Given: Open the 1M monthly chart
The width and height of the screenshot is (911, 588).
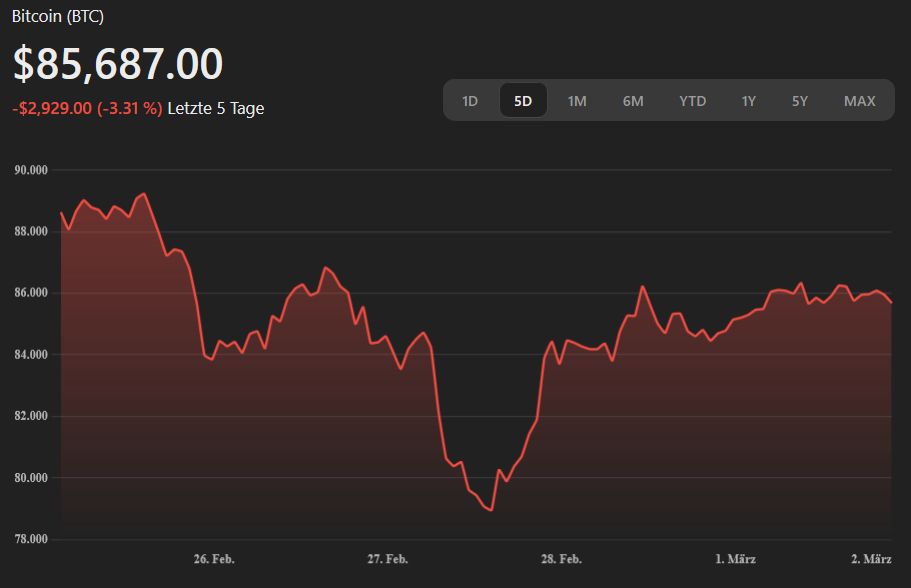Looking at the screenshot, I should coord(576,100).
